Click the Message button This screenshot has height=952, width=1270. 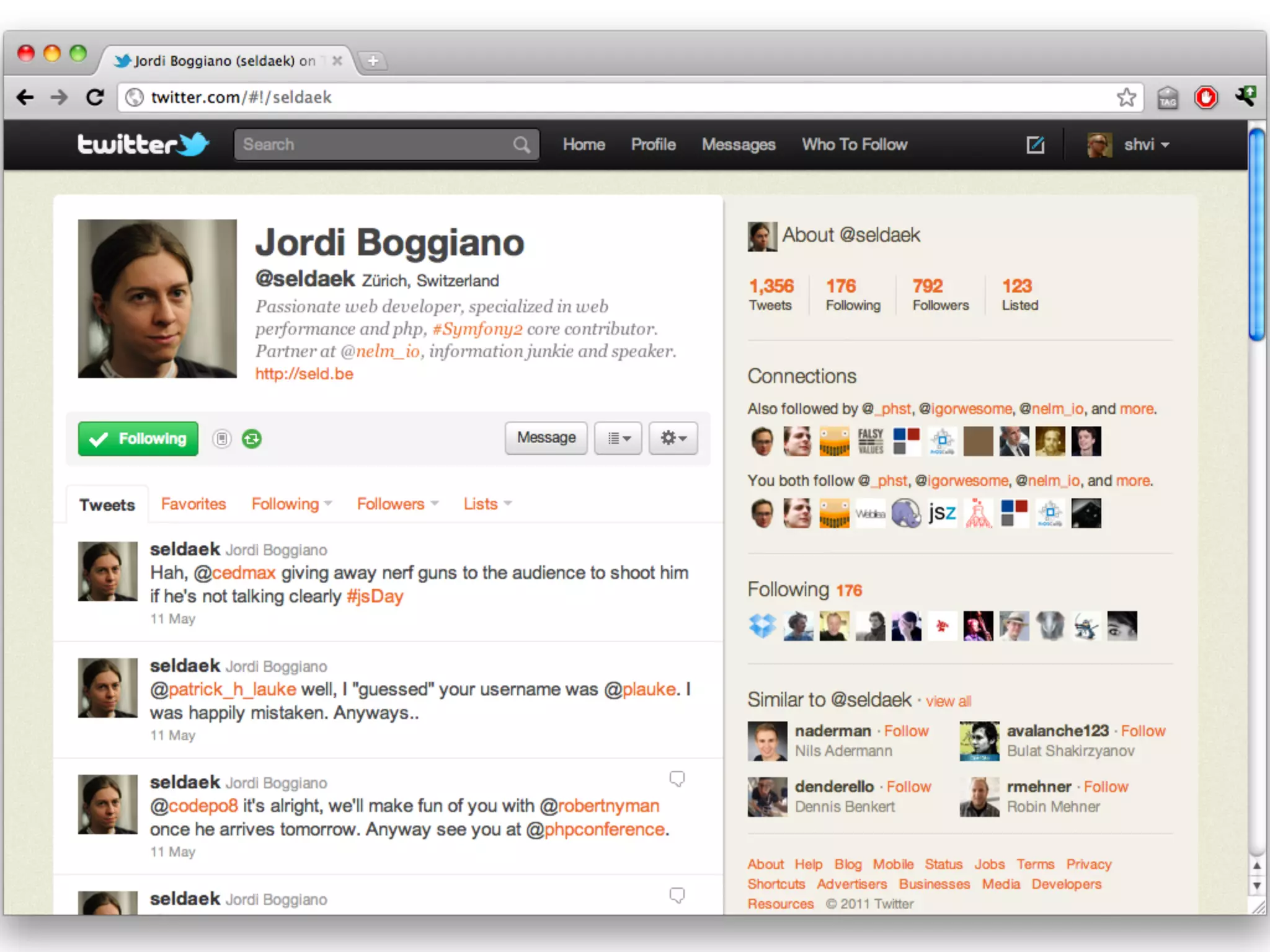point(546,438)
